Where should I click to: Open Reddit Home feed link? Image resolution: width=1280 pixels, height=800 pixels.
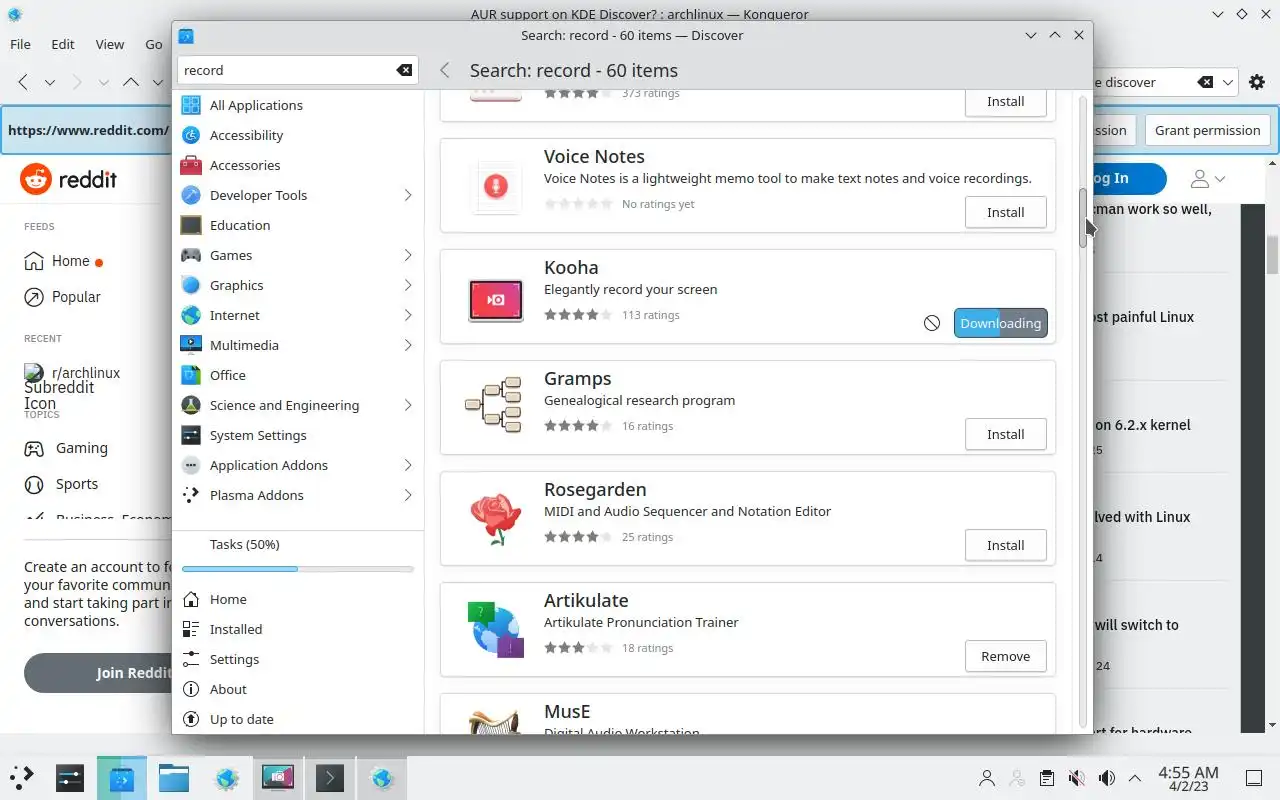click(x=63, y=261)
